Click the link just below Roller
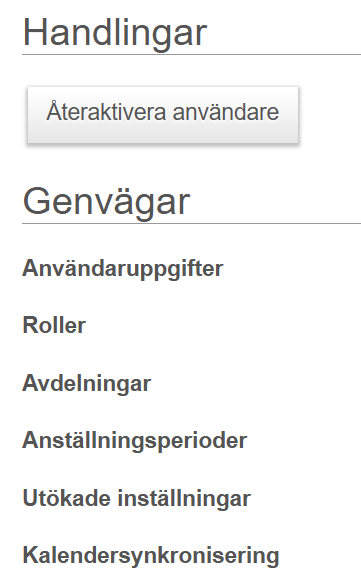Viewport: 361px width, 574px height. pos(87,385)
